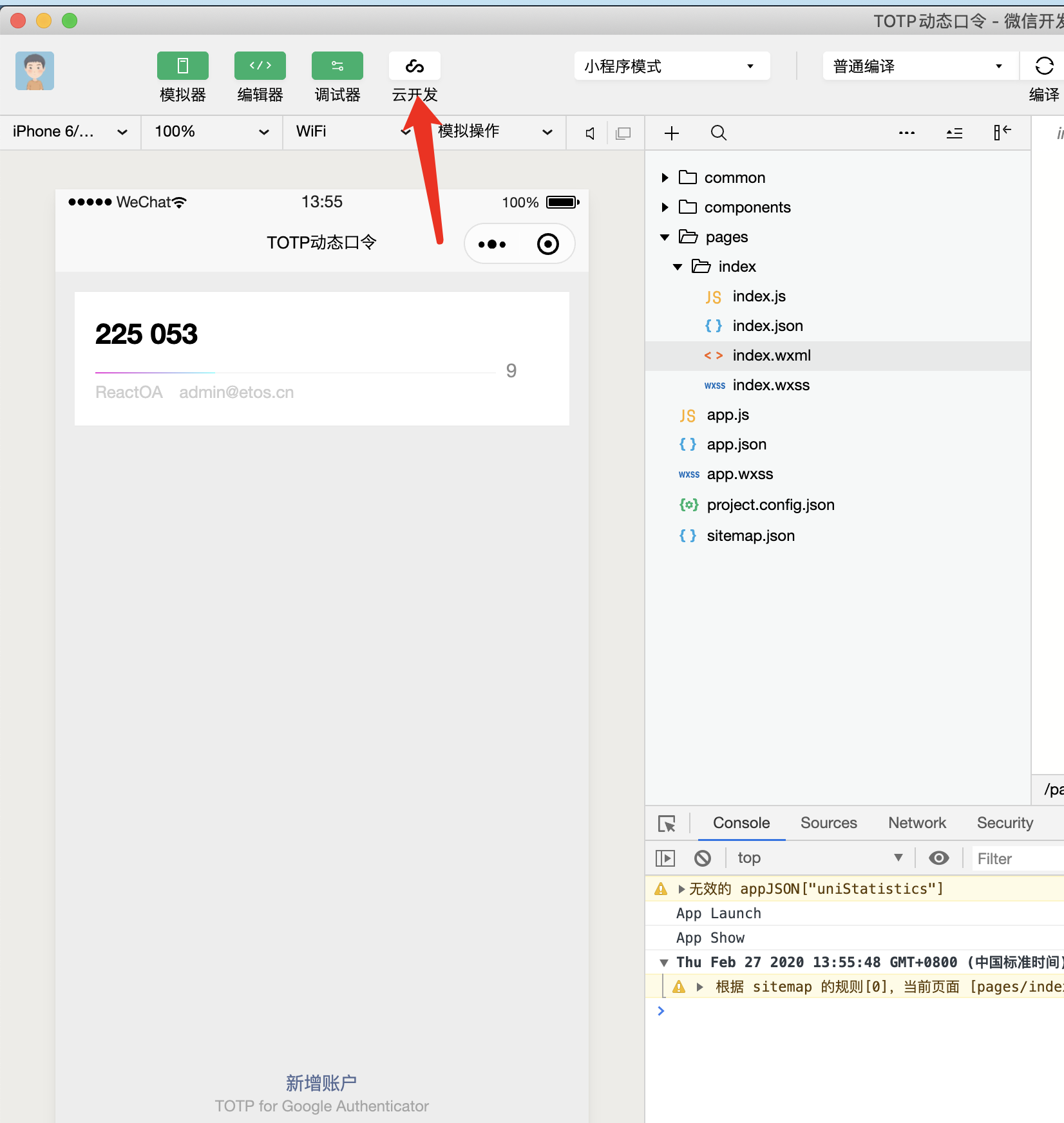The image size is (1064, 1123).
Task: Click the inspect element picker icon
Action: point(667,824)
